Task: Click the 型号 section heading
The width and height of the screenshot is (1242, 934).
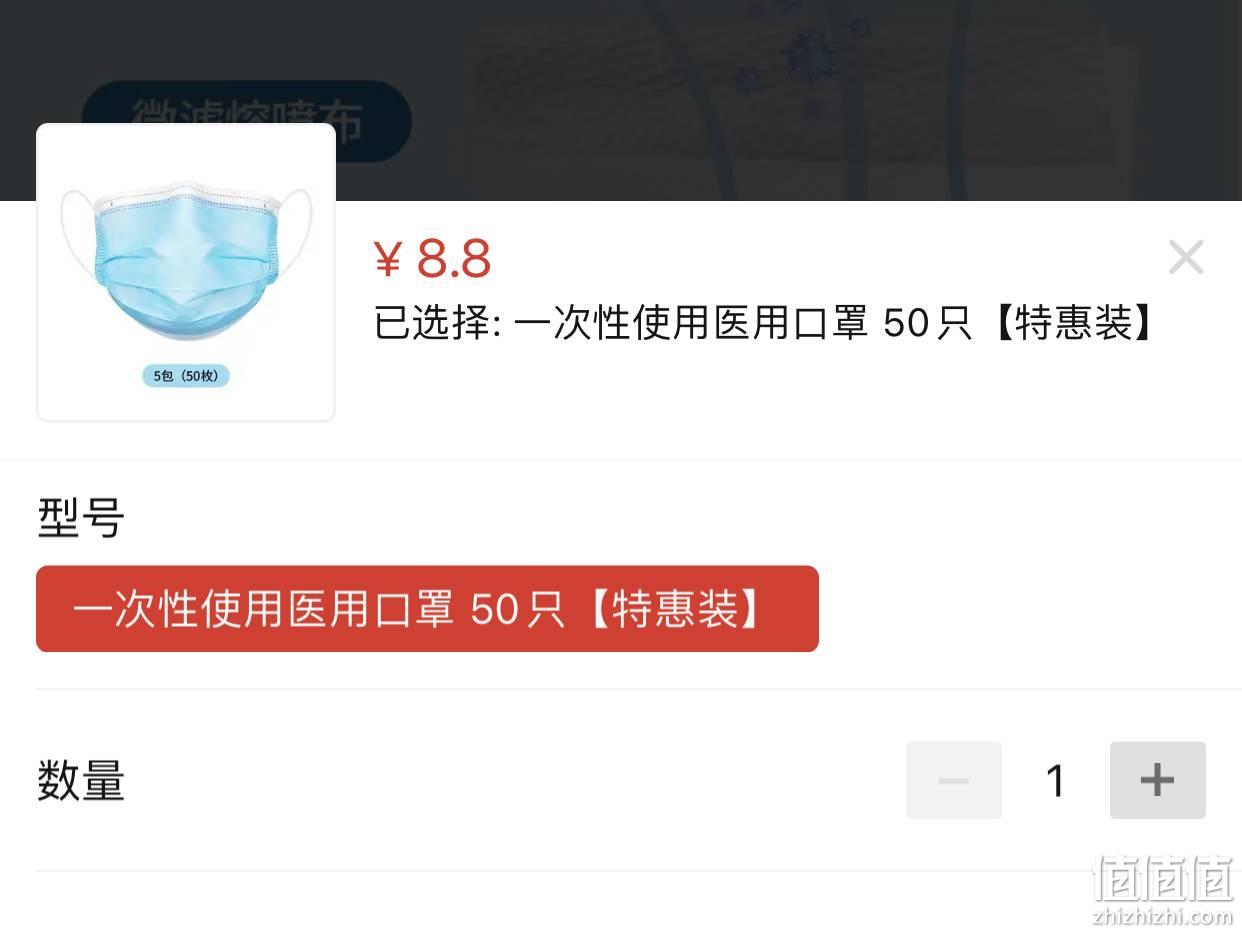Action: 81,518
